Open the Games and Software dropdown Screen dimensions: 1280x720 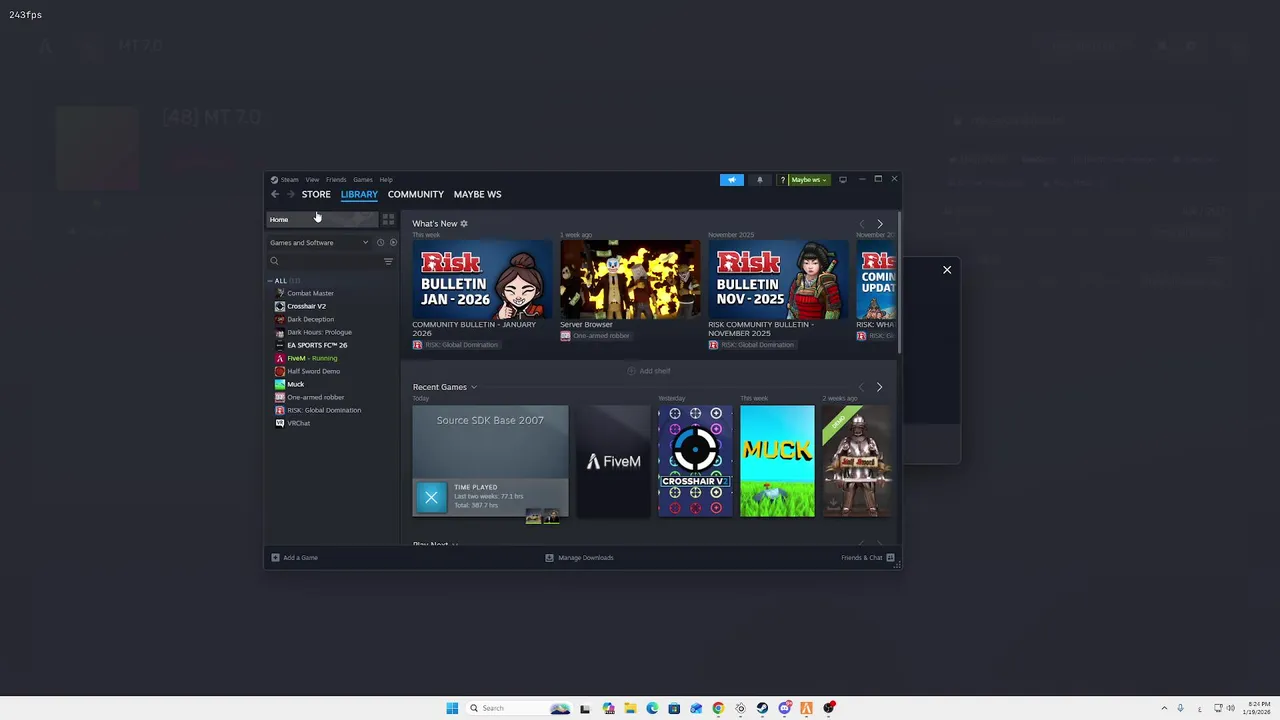pyautogui.click(x=319, y=243)
